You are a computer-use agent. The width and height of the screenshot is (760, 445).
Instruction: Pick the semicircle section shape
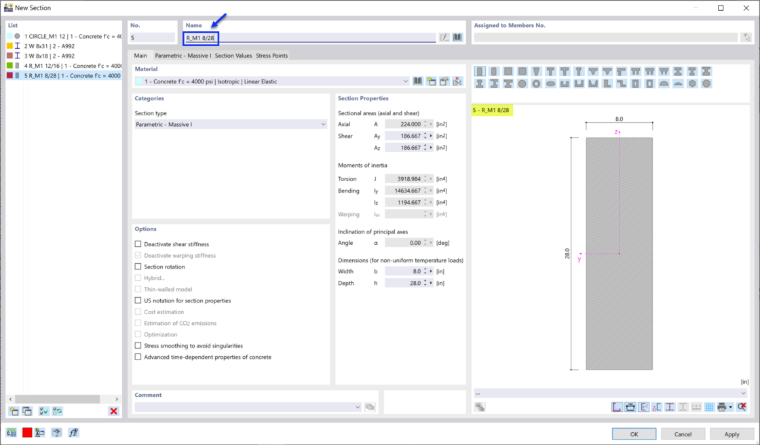pyautogui.click(x=664, y=84)
